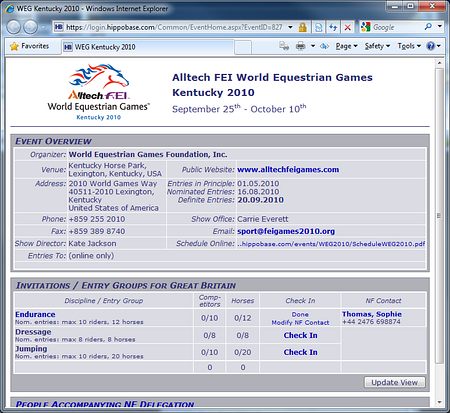Open the Help menu dropdown arrow

click(439, 46)
